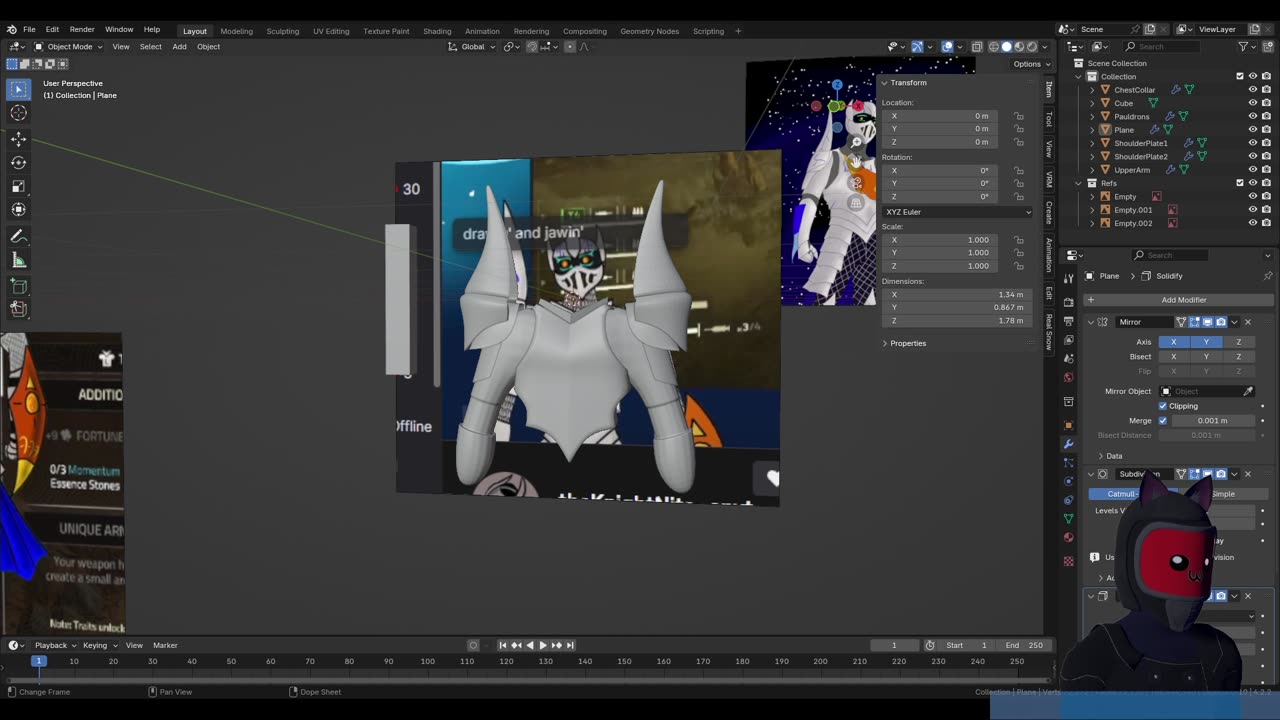This screenshot has width=1280, height=720.
Task: Pin the properties editor with the pin icon
Action: coord(1268,276)
